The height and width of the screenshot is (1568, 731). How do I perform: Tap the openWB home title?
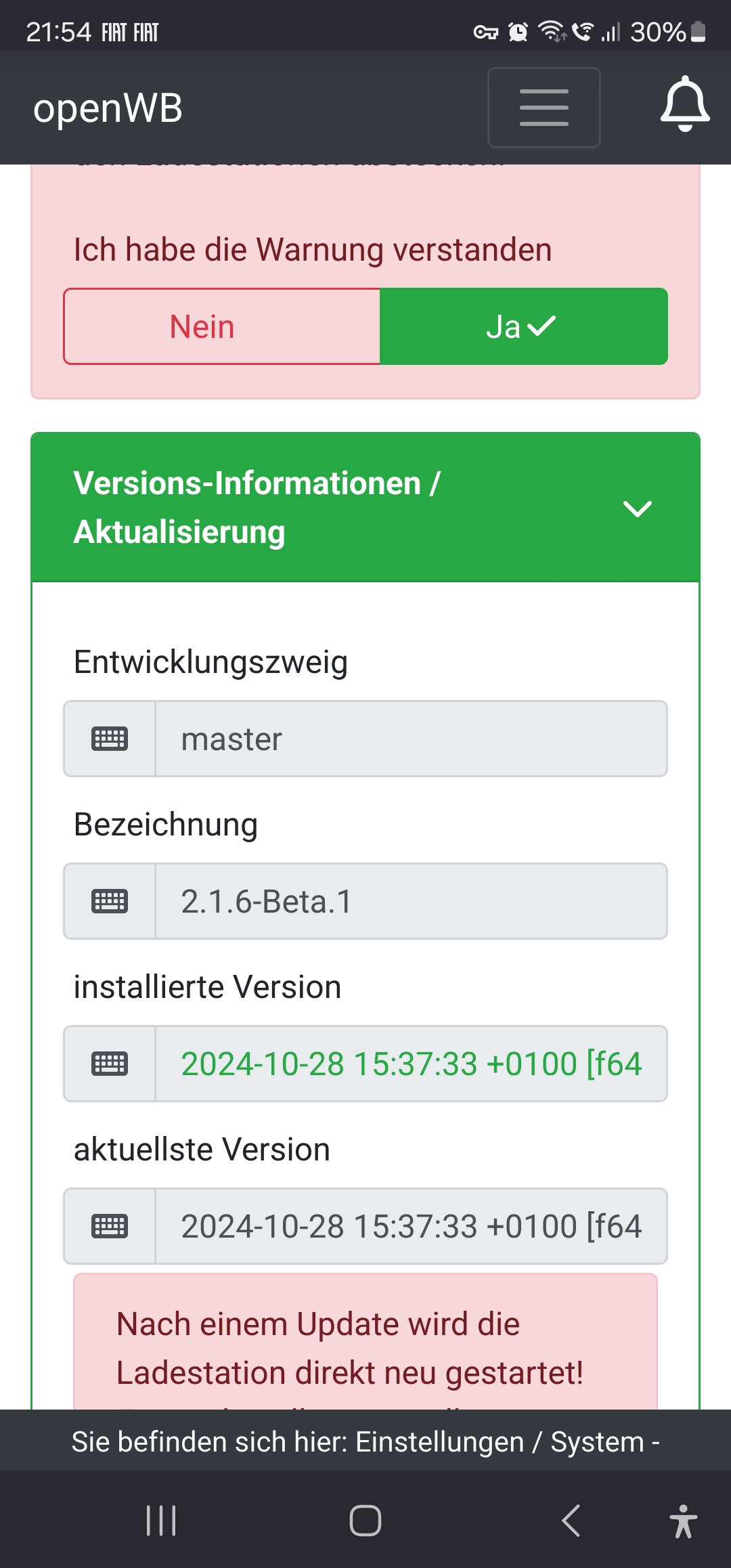(108, 108)
